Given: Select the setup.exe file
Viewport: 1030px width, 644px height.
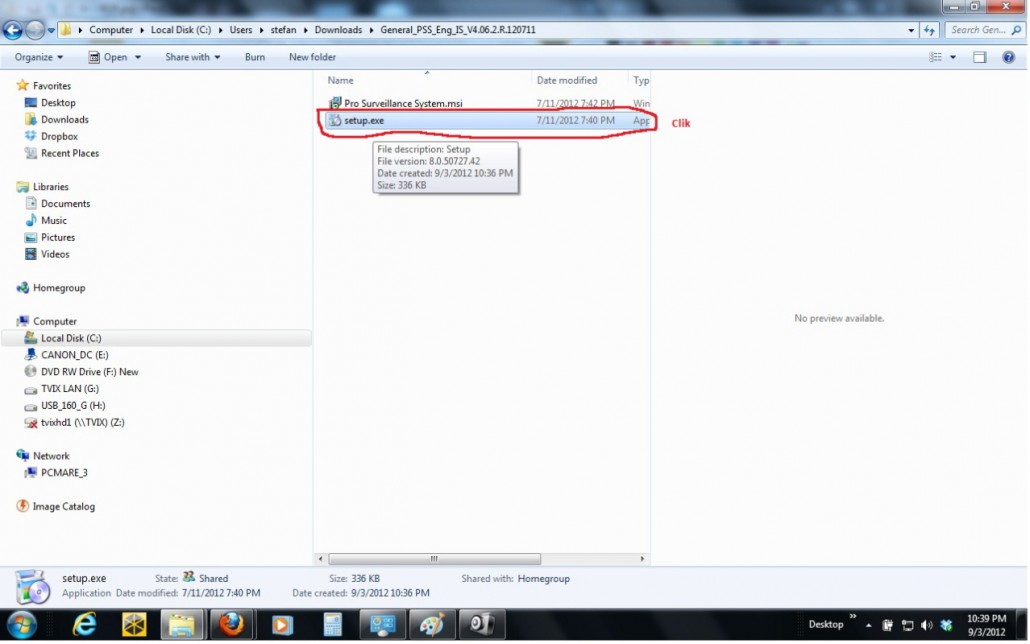Looking at the screenshot, I should click(364, 120).
